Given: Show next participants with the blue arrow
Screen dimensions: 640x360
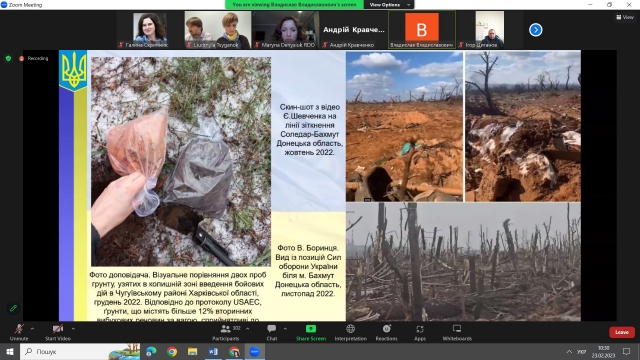Looking at the screenshot, I should [x=536, y=30].
